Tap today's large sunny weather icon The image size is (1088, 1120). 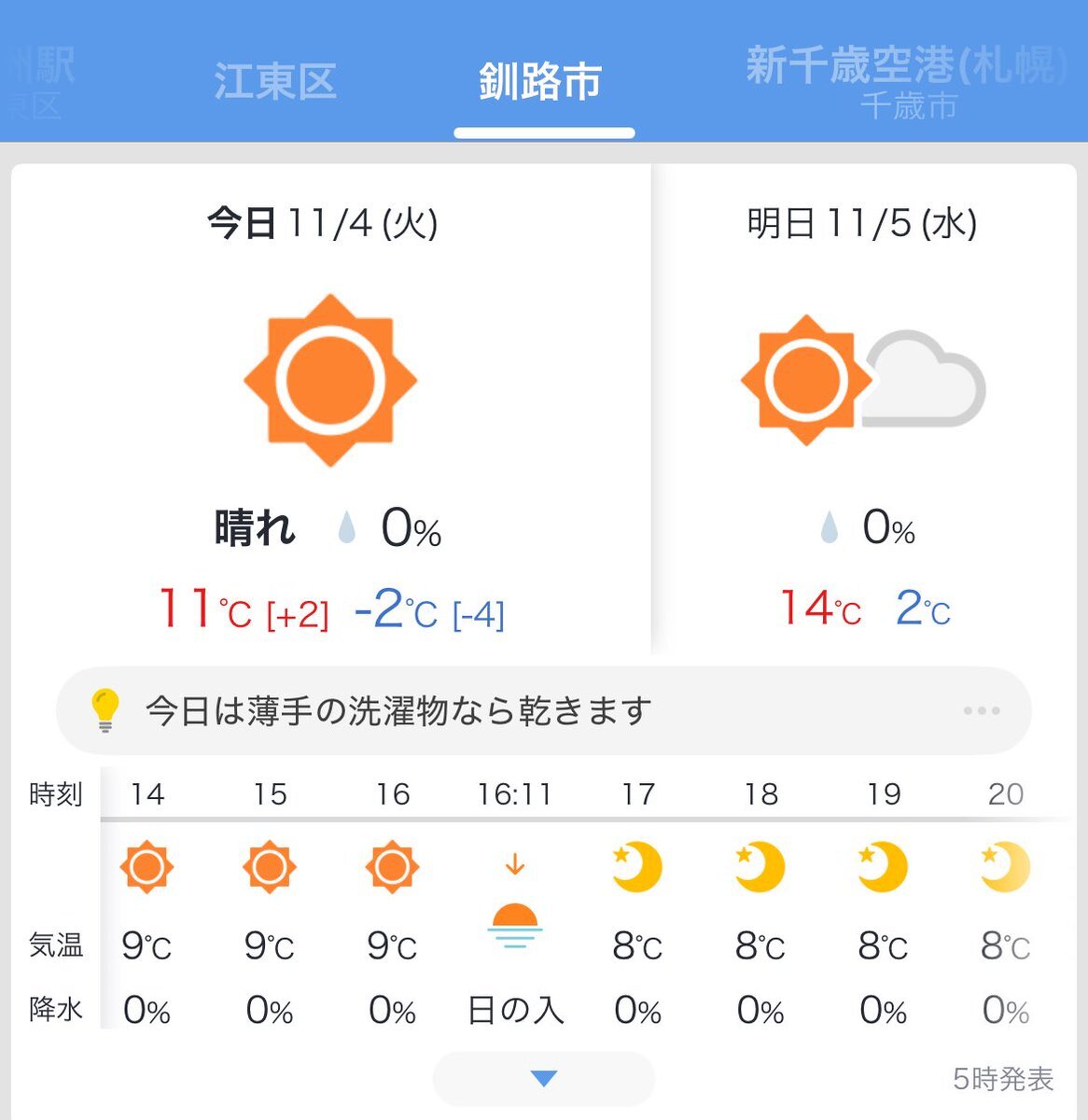click(x=330, y=381)
